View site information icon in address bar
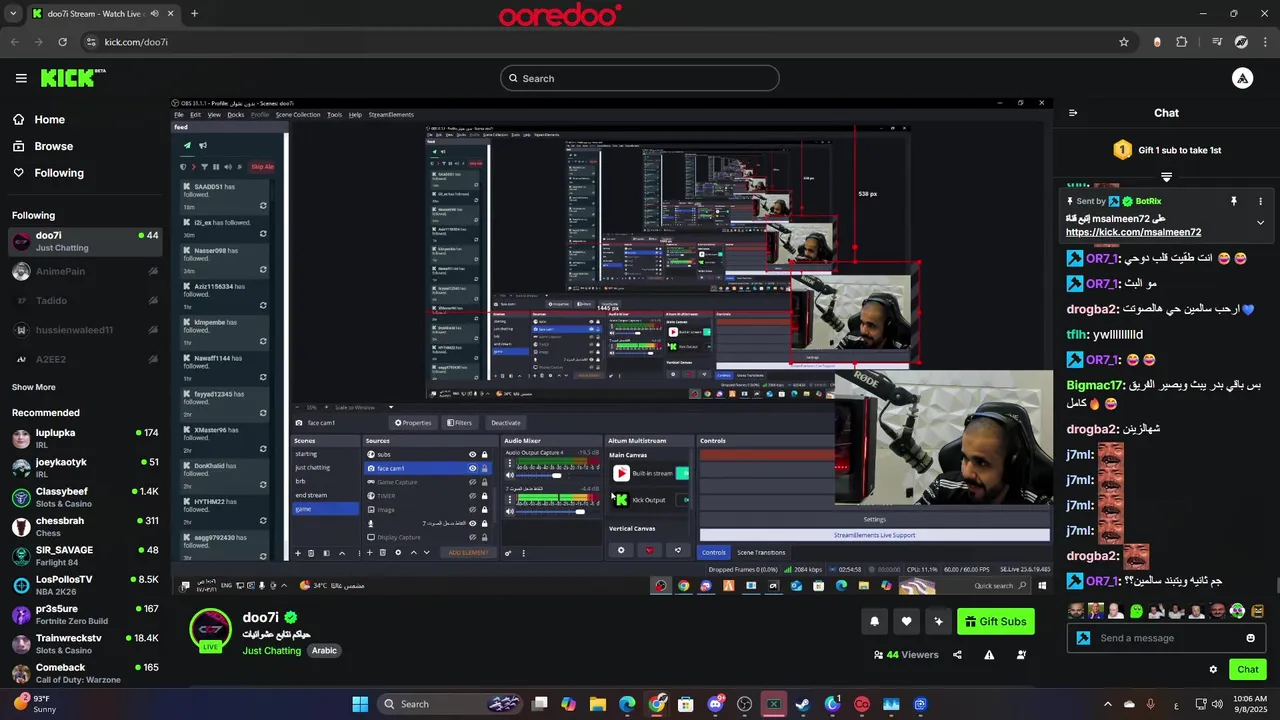 pos(91,42)
